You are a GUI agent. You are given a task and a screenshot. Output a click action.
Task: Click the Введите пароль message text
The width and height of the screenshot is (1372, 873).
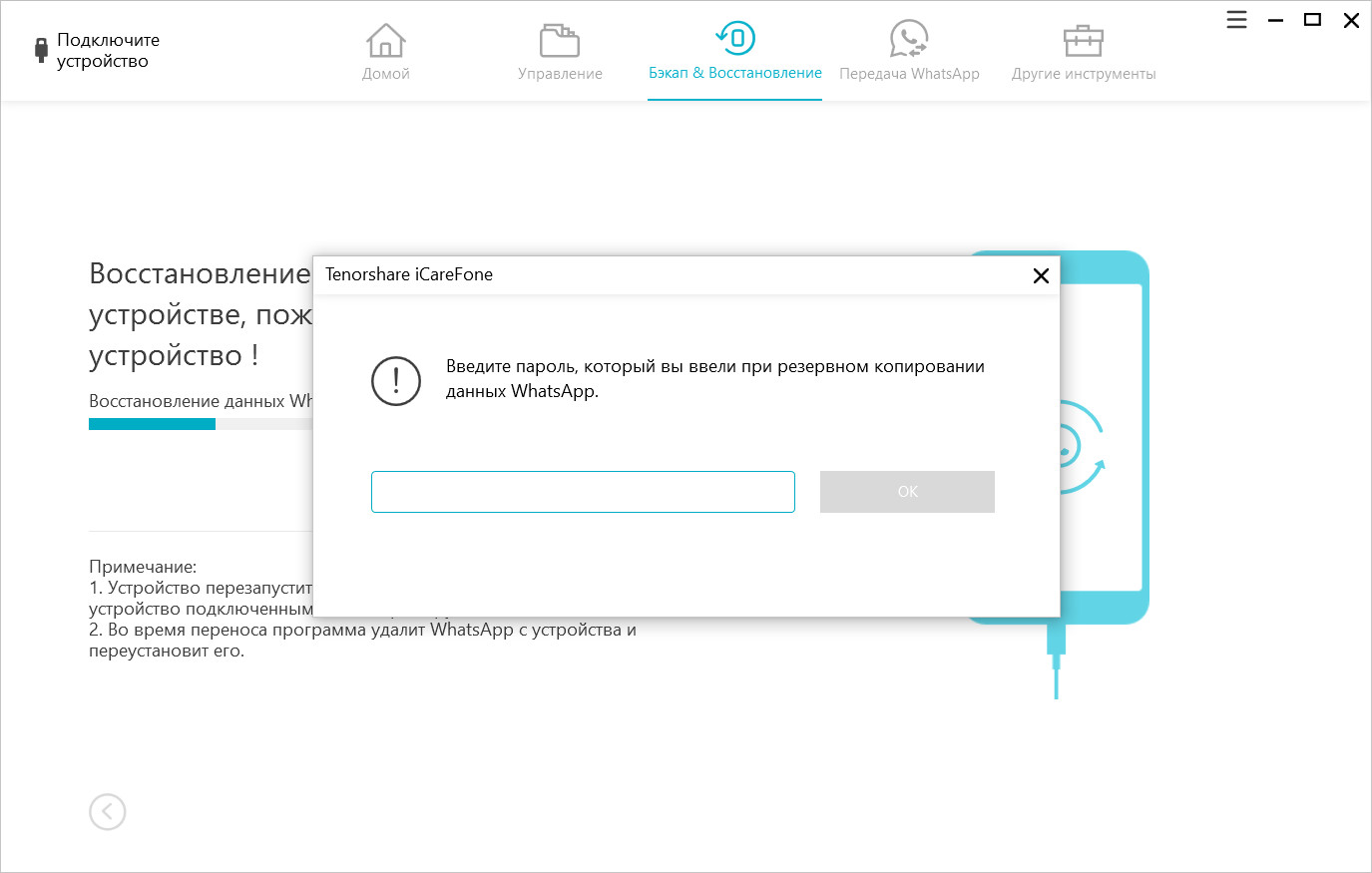[x=715, y=379]
